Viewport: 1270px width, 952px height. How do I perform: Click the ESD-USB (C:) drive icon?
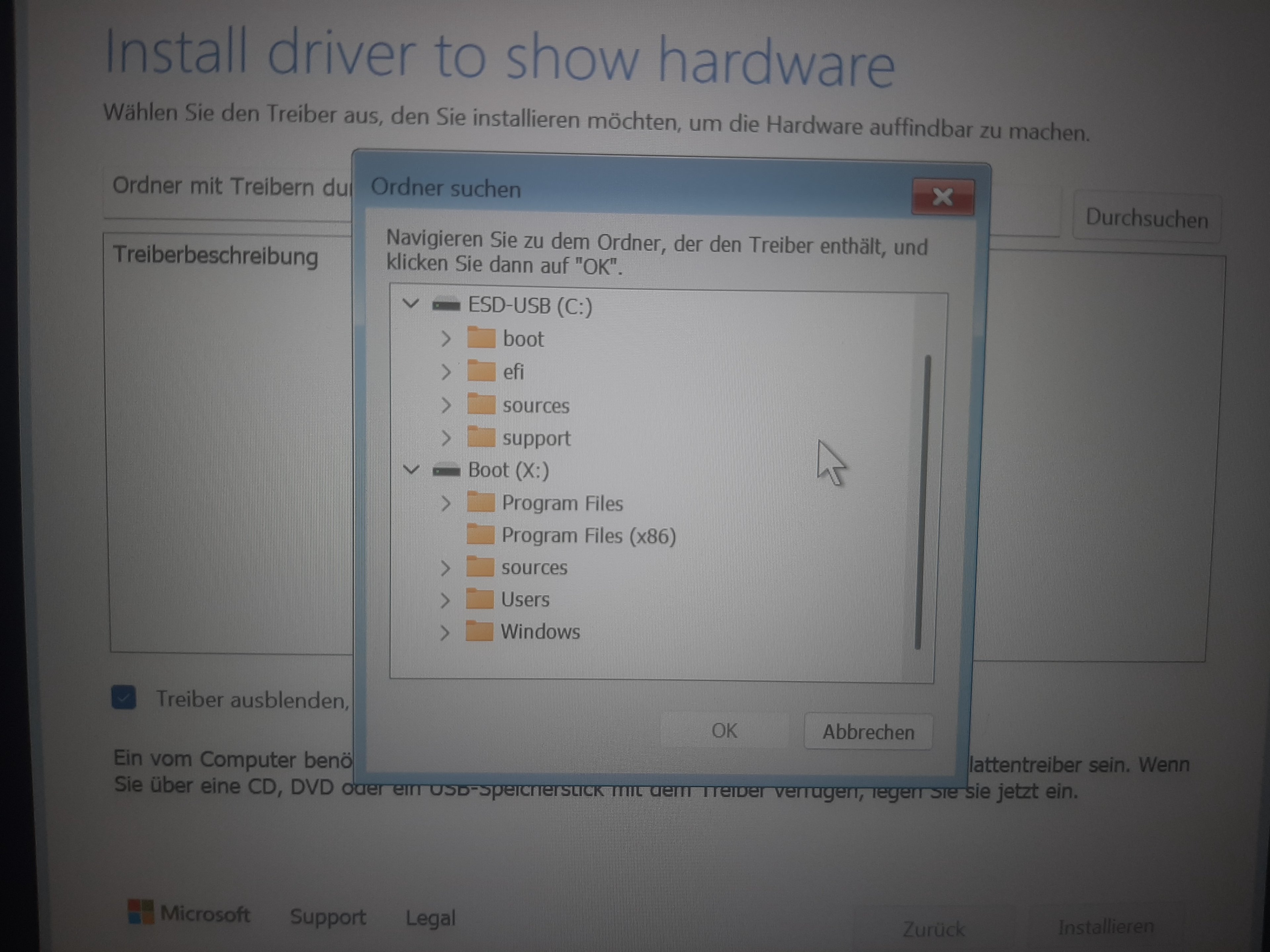click(x=446, y=305)
